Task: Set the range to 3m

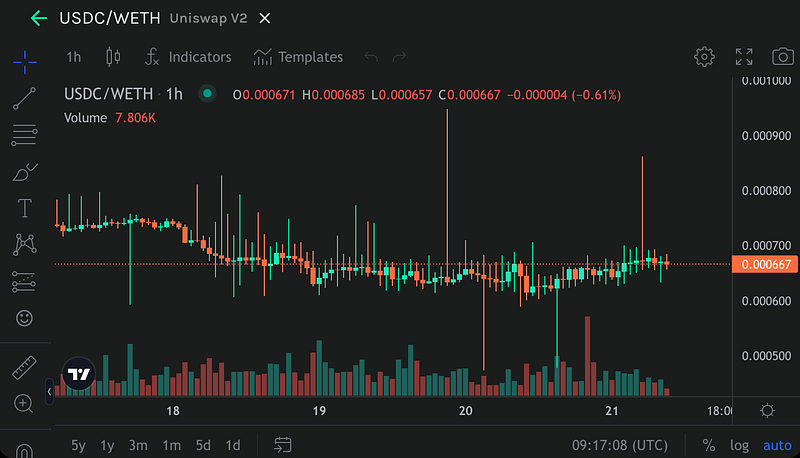Action: (138, 445)
